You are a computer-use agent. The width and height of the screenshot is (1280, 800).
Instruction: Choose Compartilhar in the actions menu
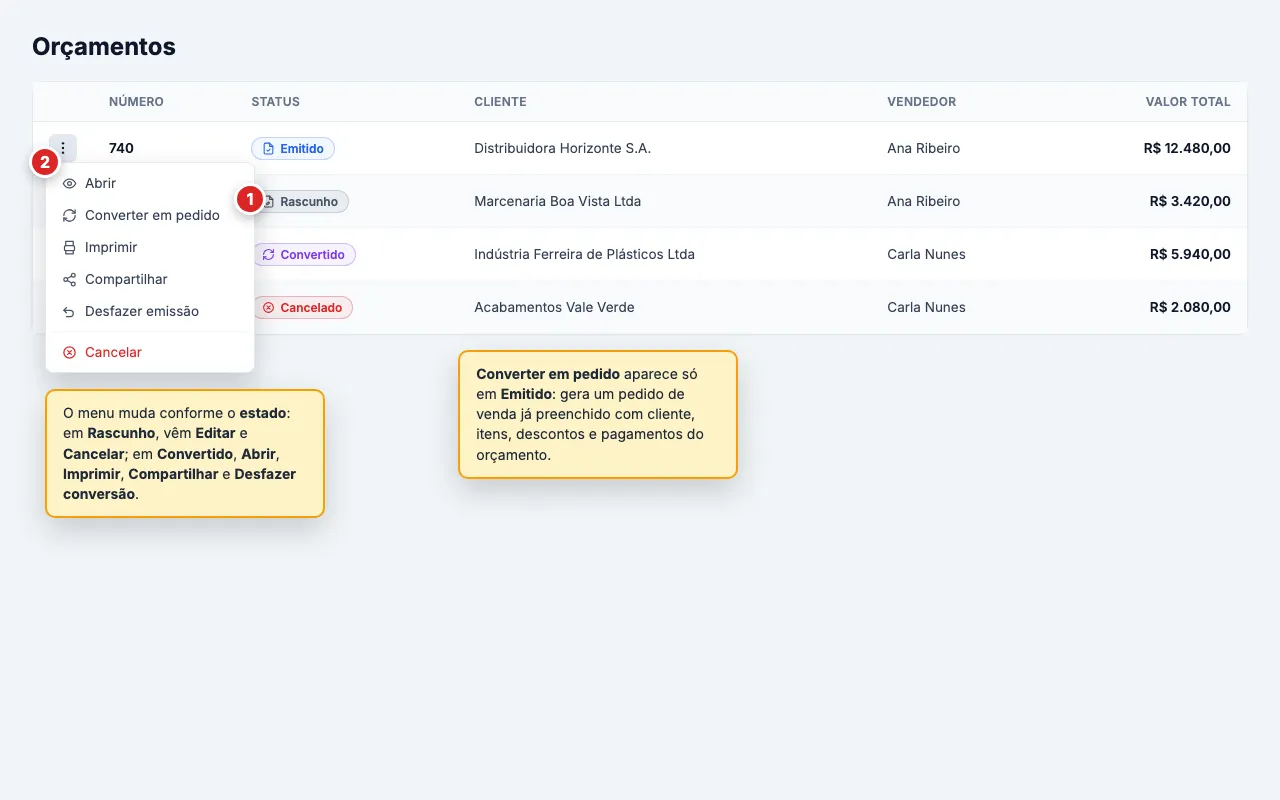coord(150,279)
